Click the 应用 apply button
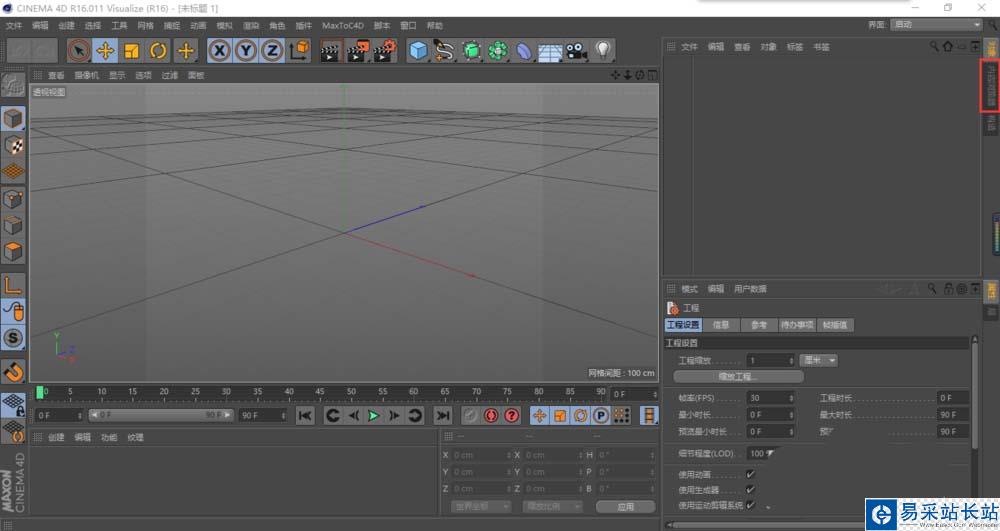 (625, 507)
